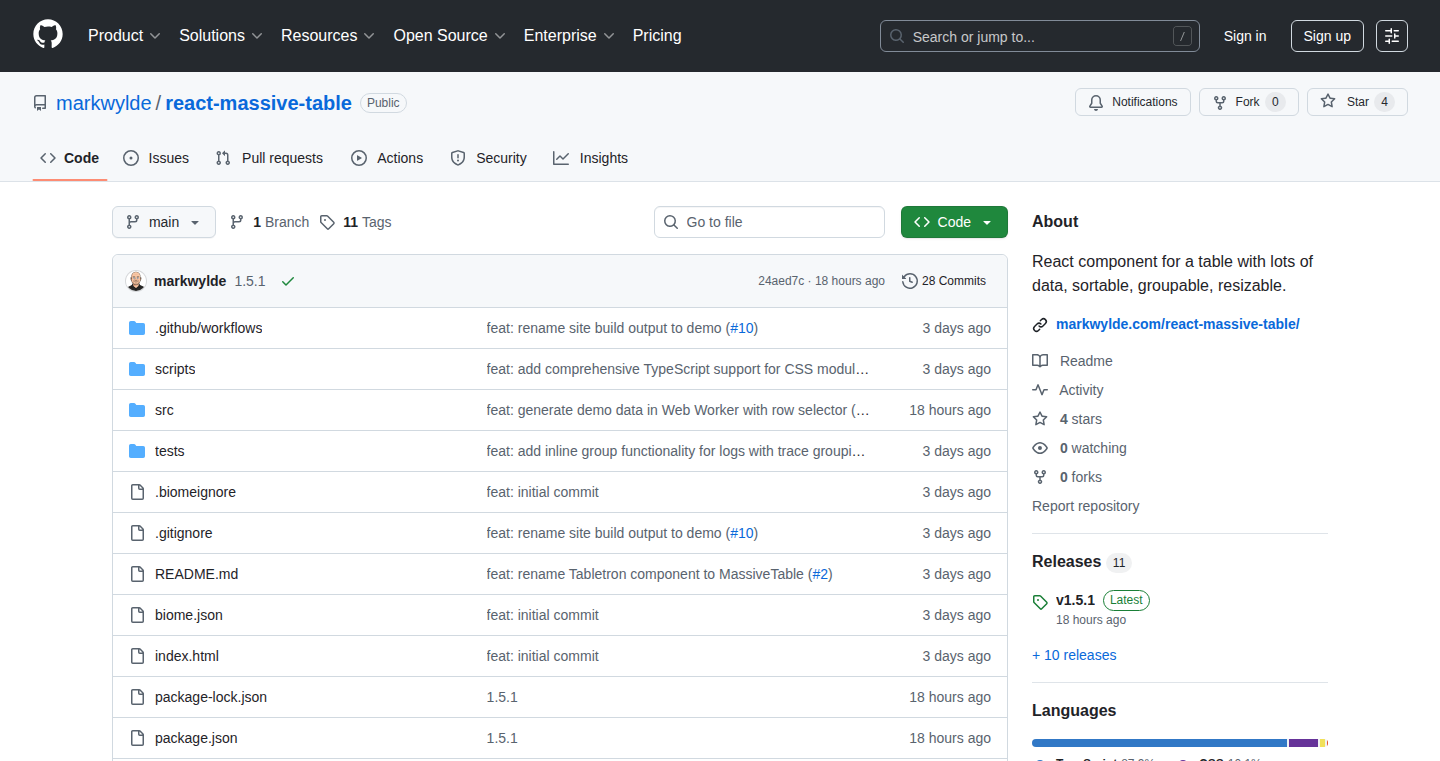Click the search or jump to field
This screenshot has height=761, width=1440.
(1040, 36)
